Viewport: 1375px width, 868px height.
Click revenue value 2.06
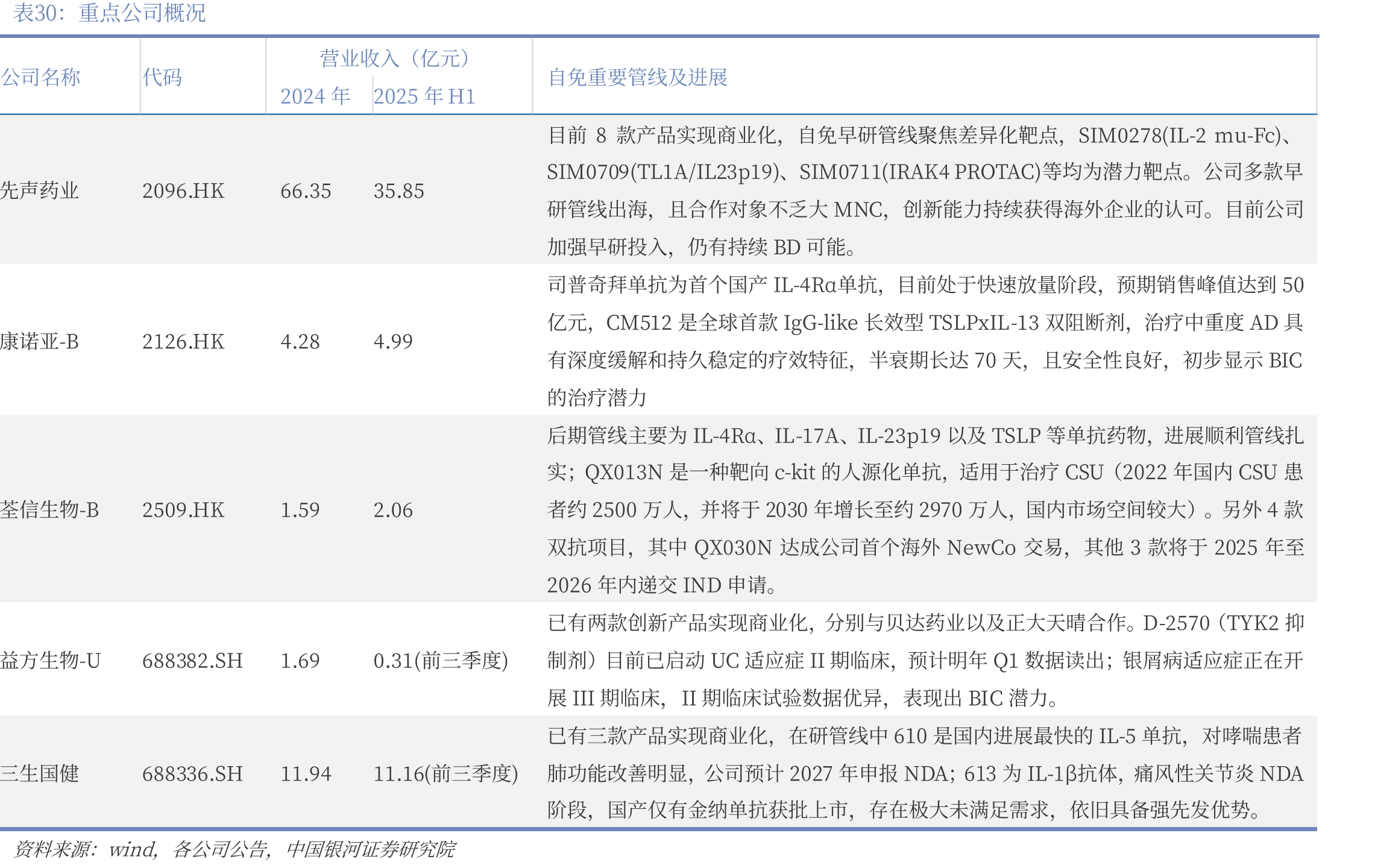pyautogui.click(x=393, y=509)
